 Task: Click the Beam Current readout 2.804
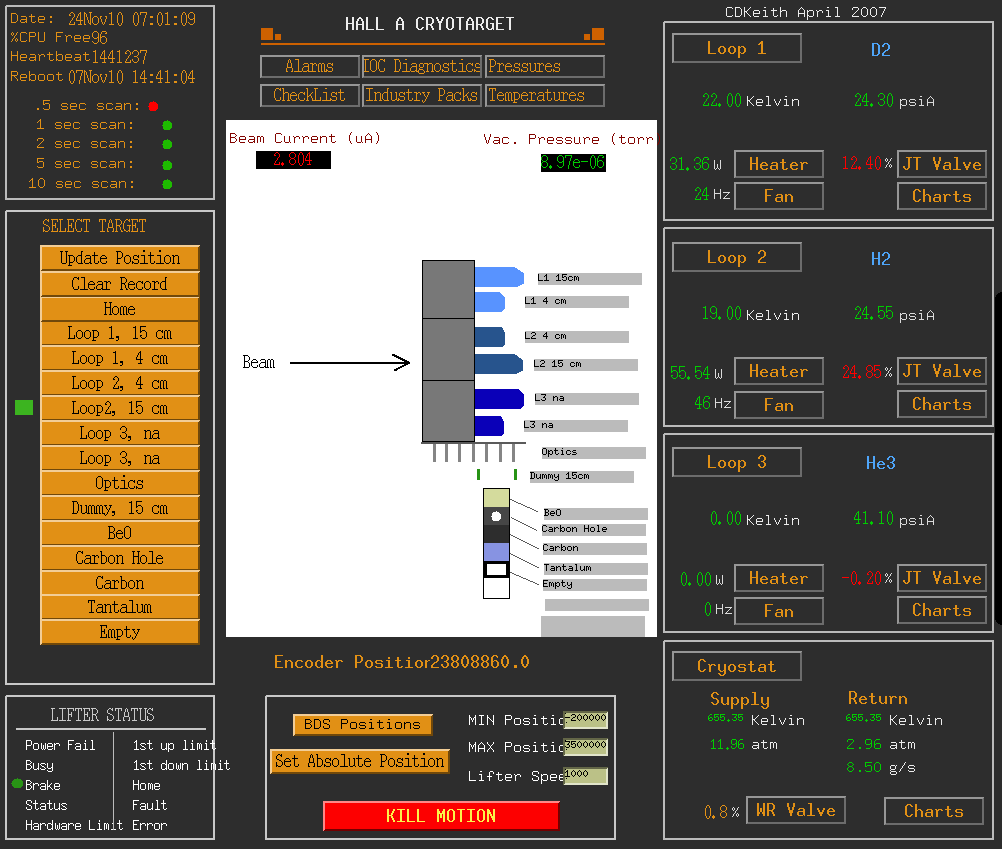pyautogui.click(x=293, y=160)
